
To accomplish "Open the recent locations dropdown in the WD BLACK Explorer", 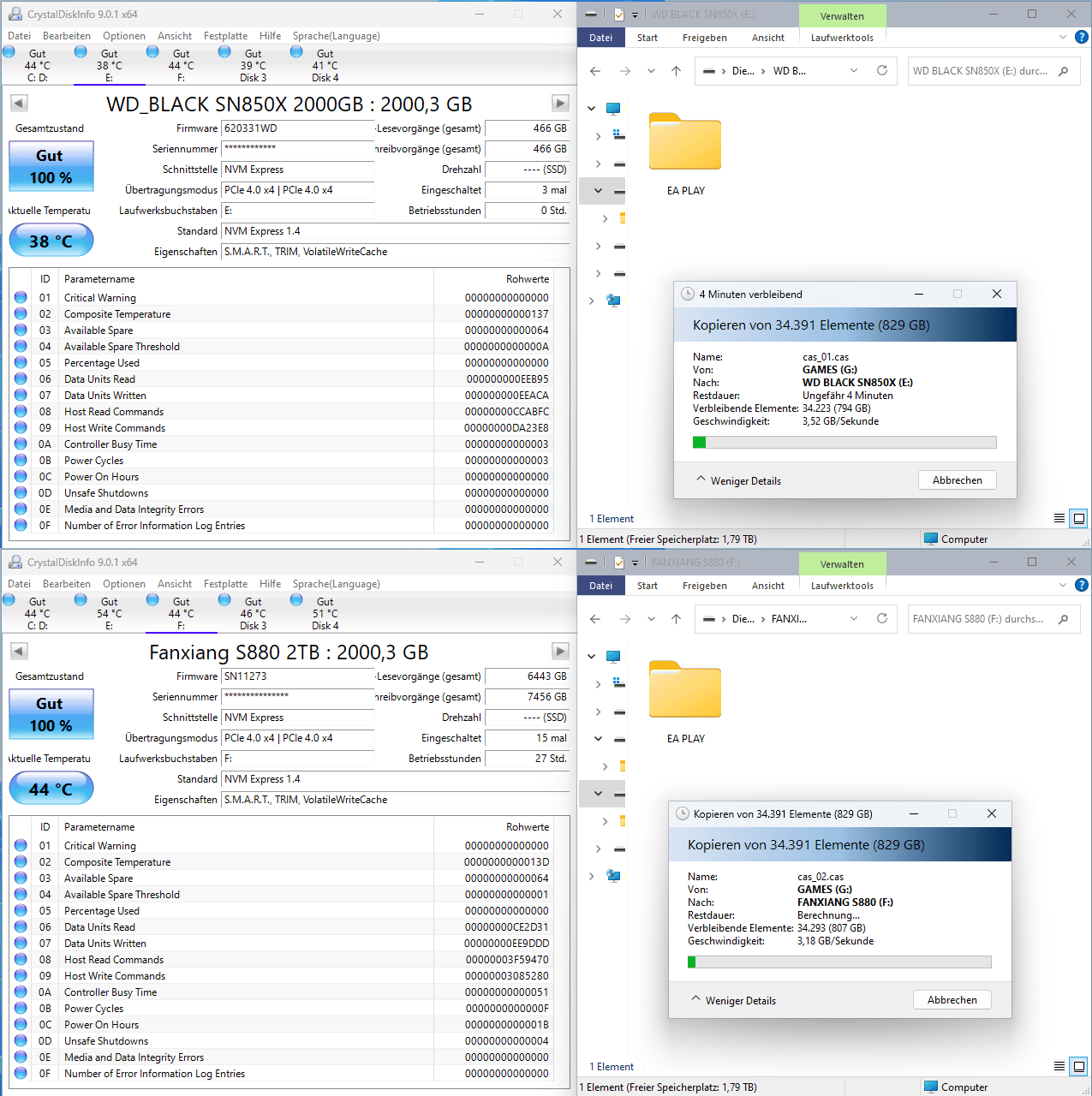I will coord(651,71).
